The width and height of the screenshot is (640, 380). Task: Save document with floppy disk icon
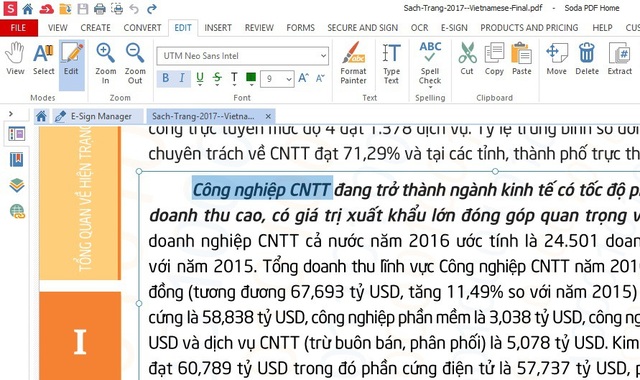pyautogui.click(x=83, y=9)
